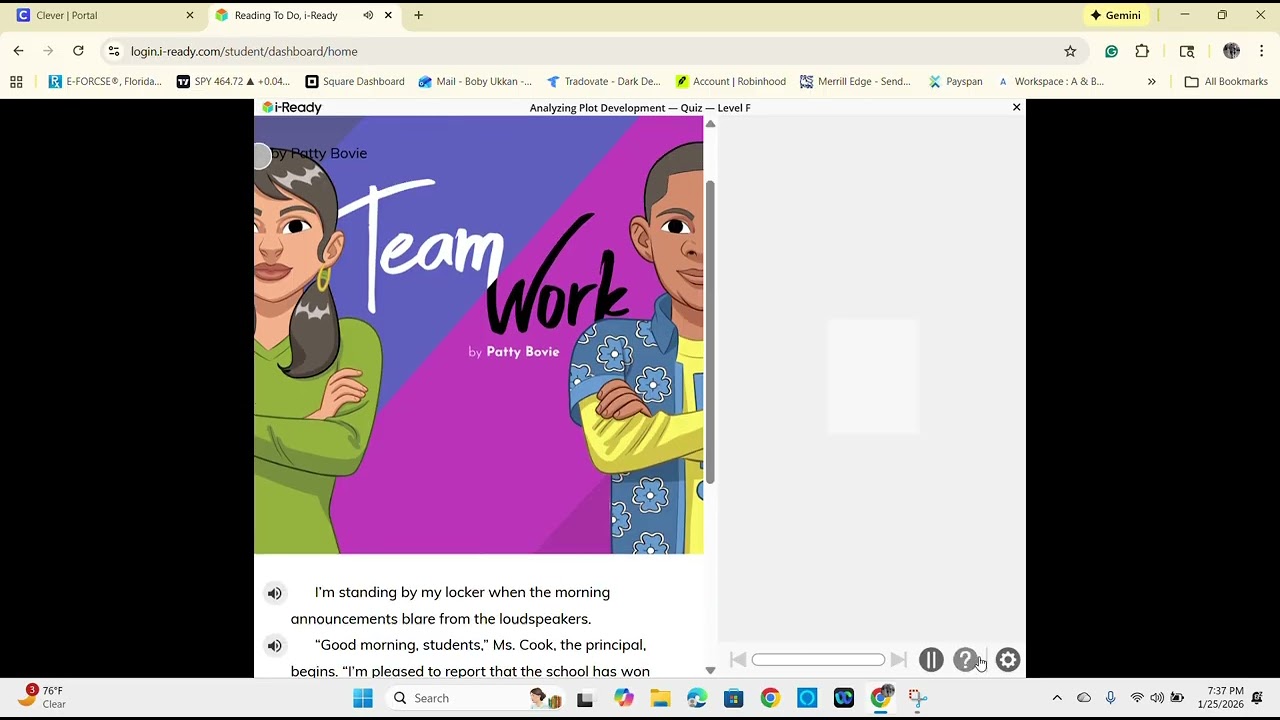Click the passage scrollbar thumb
The image size is (1280, 720).
point(710,333)
